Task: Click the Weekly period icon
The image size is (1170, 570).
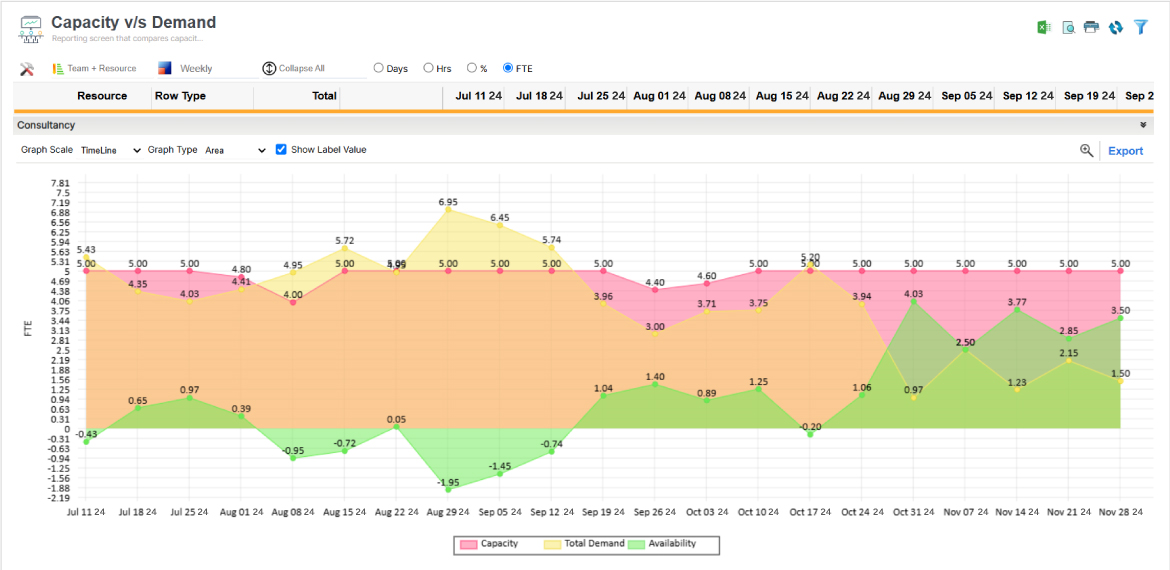Action: coord(165,69)
